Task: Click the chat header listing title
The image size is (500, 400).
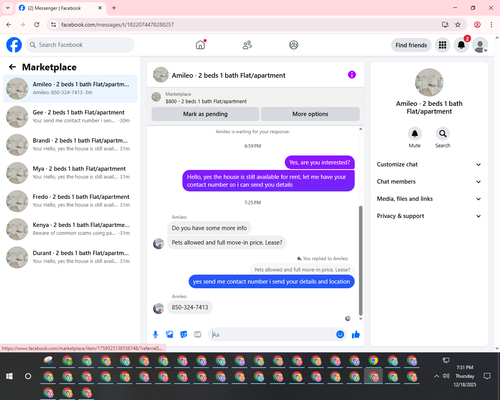Action: 229,75
